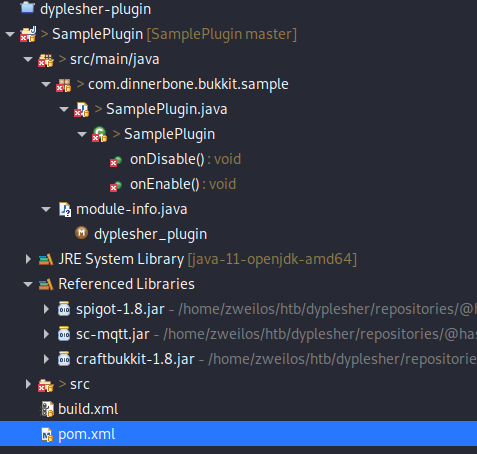Open SamplePlugin.java label in tree
Screen dimensions: 477x454
tap(167, 109)
